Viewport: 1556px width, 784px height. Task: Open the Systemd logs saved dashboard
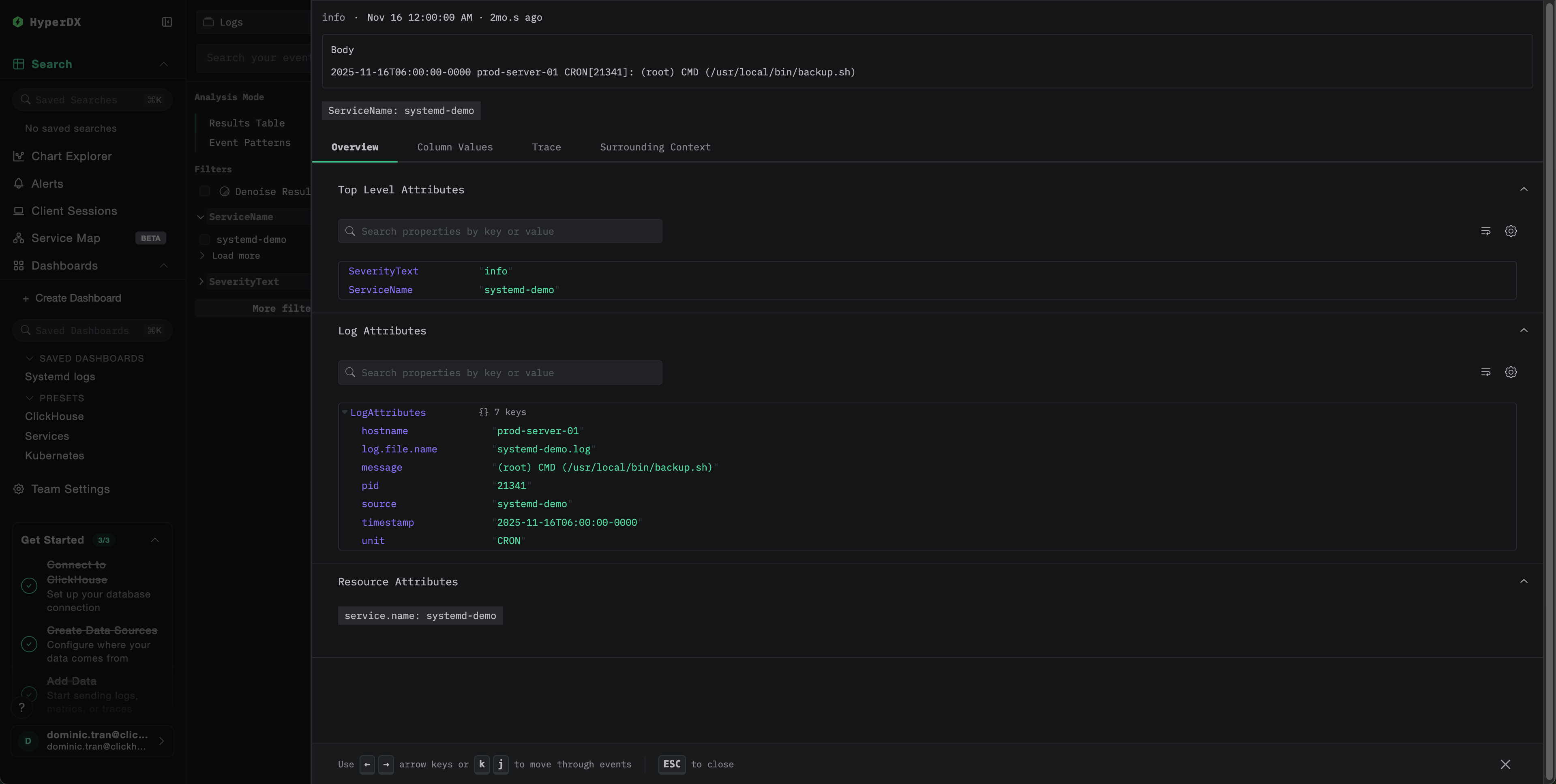pos(60,376)
